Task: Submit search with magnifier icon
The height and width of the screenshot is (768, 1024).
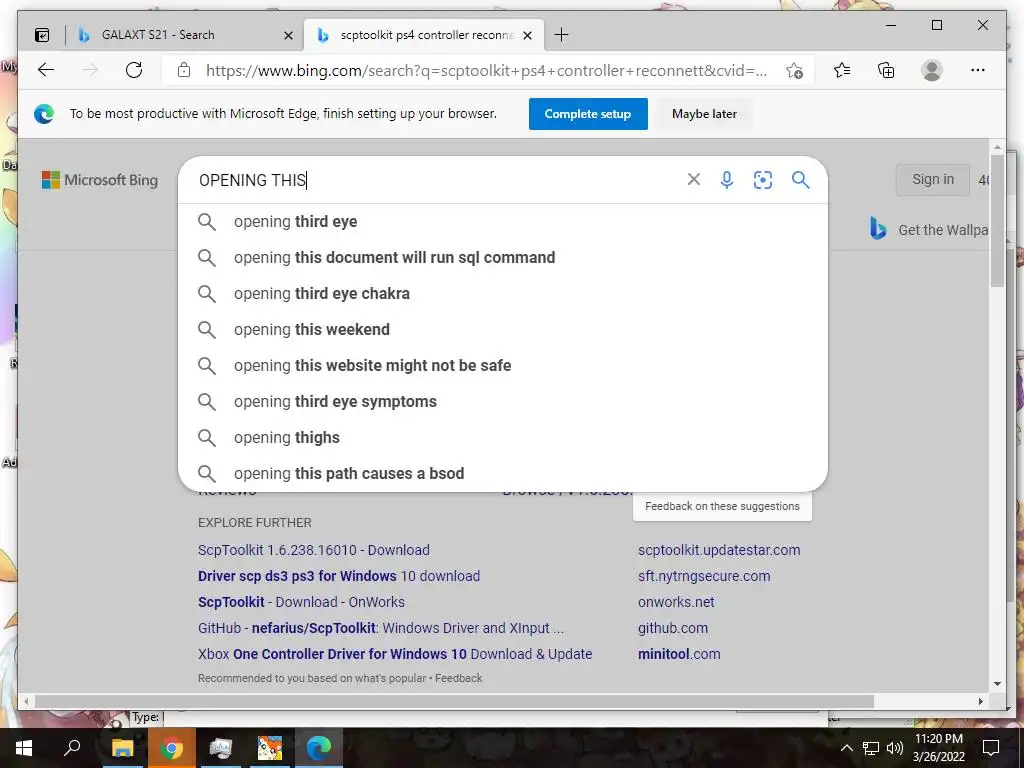Action: (x=801, y=180)
